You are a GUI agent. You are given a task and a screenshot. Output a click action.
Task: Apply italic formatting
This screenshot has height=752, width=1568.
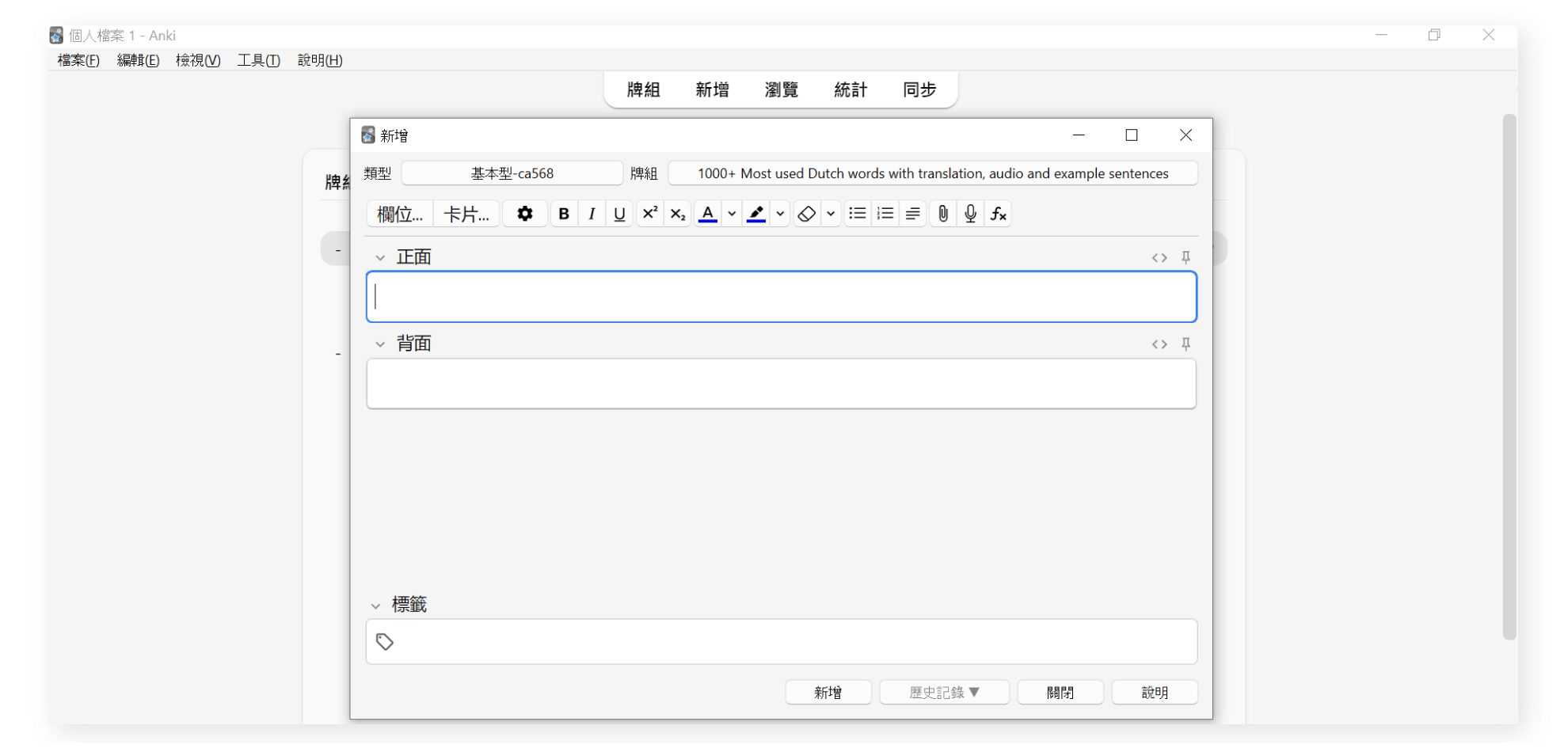592,214
